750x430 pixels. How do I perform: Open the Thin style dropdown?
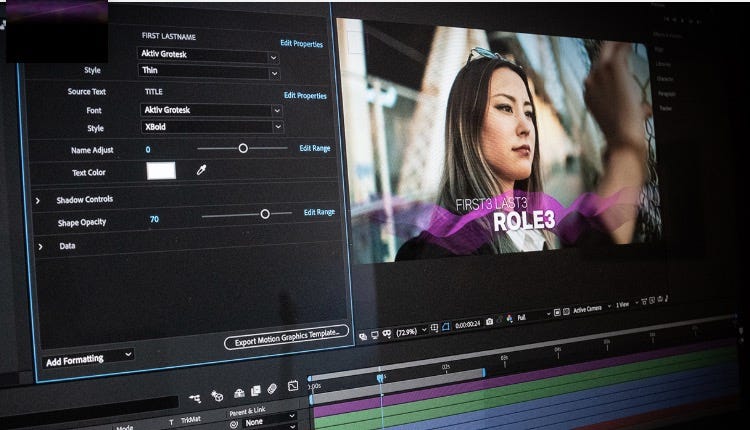coord(209,72)
